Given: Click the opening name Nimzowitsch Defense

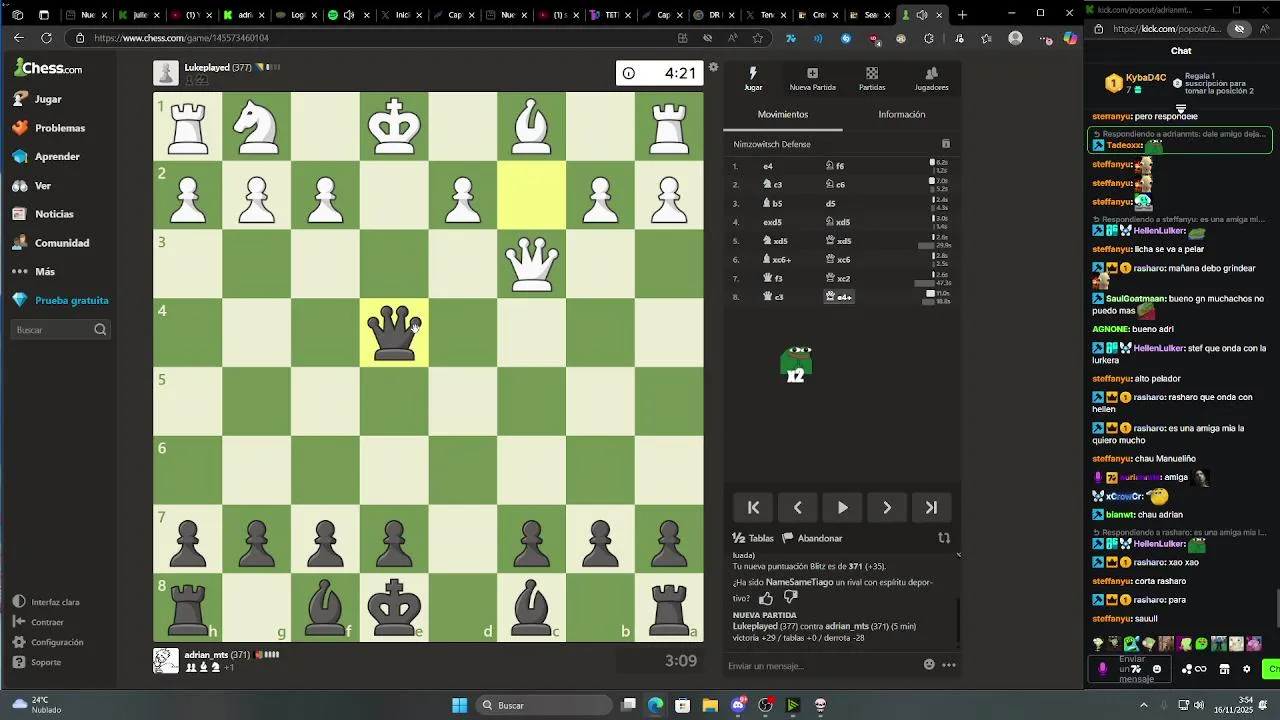Looking at the screenshot, I should (772, 144).
